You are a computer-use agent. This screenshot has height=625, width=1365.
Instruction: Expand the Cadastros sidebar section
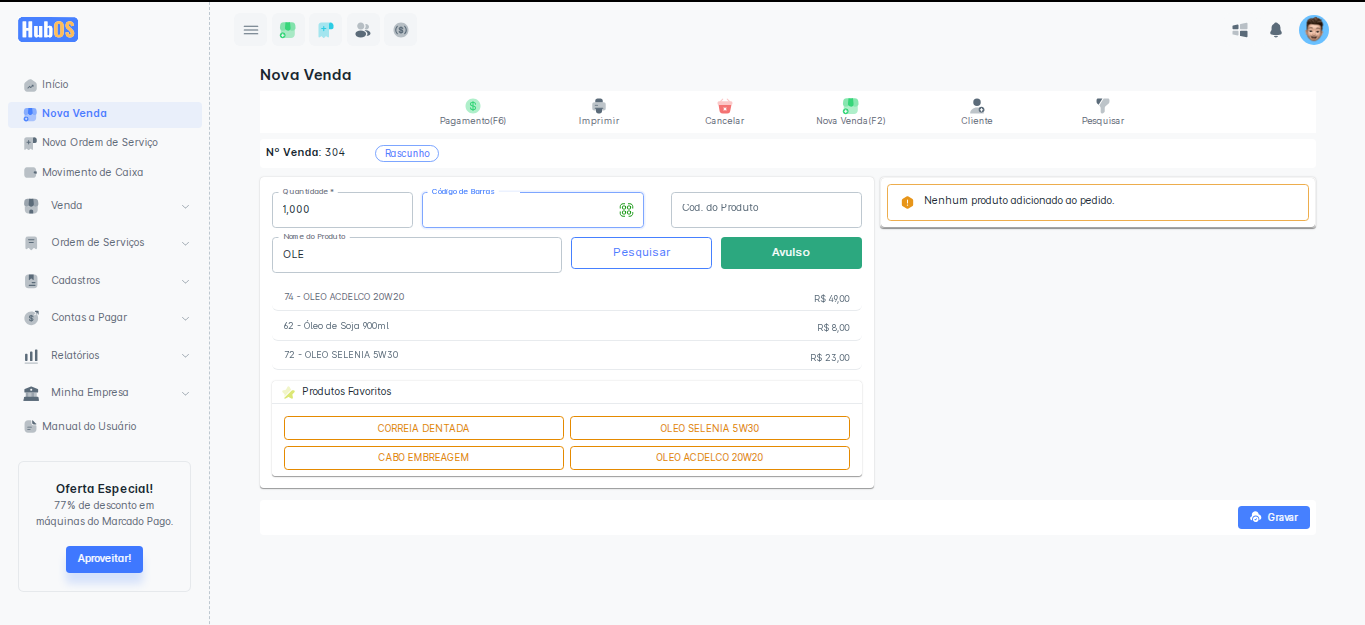click(x=105, y=281)
